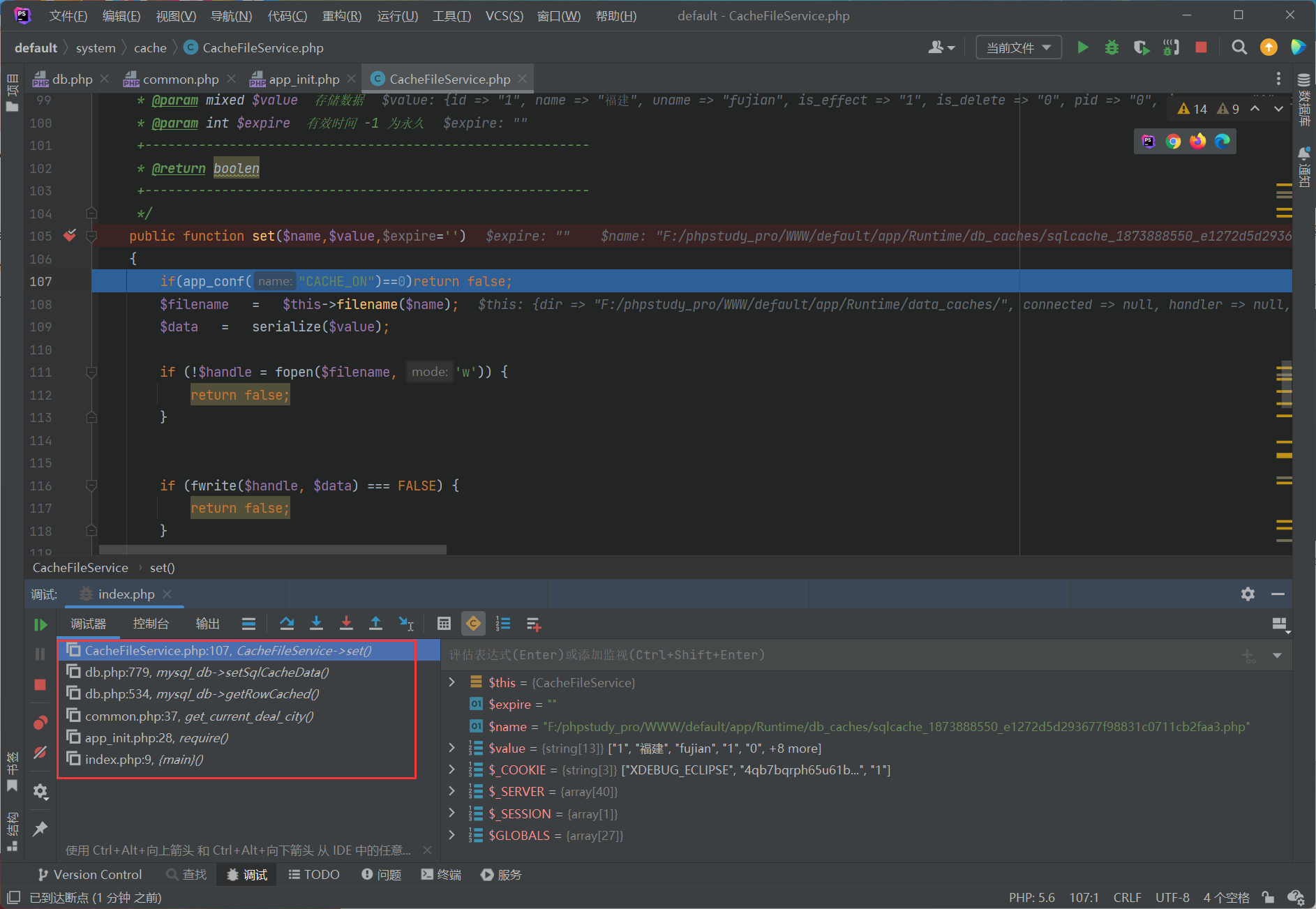Viewport: 1316px width, 909px height.
Task: Open View Breakpoints double red circle icon
Action: click(x=40, y=723)
